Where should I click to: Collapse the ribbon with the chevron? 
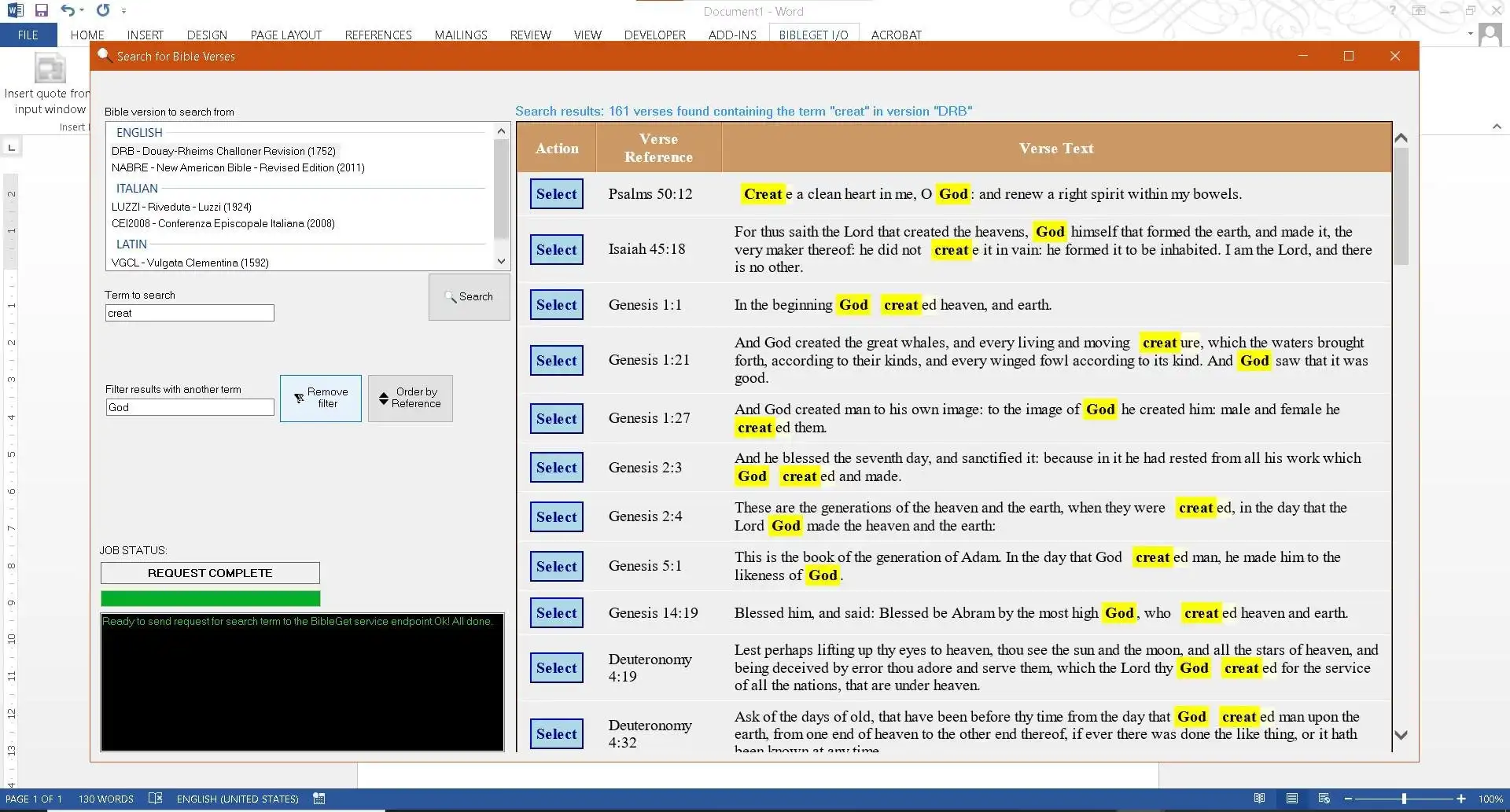coord(1497,127)
